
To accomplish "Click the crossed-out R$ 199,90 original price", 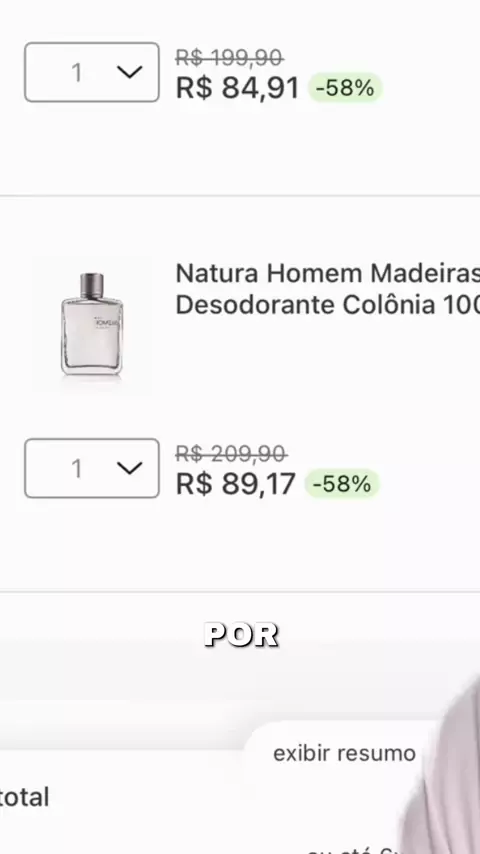I will click(x=229, y=57).
